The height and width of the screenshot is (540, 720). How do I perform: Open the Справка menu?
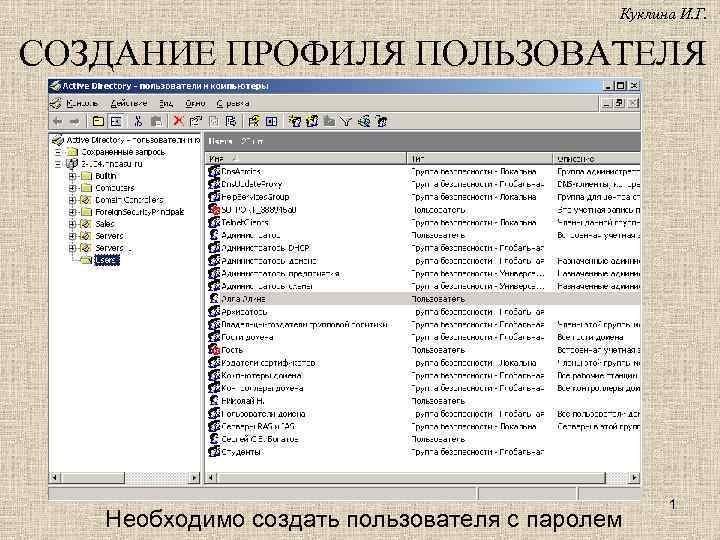tap(233, 104)
